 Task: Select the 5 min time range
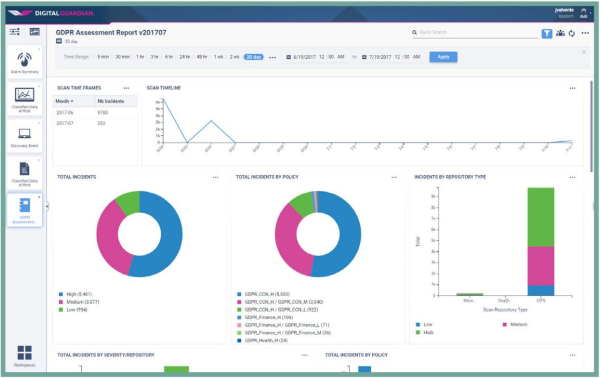point(103,57)
